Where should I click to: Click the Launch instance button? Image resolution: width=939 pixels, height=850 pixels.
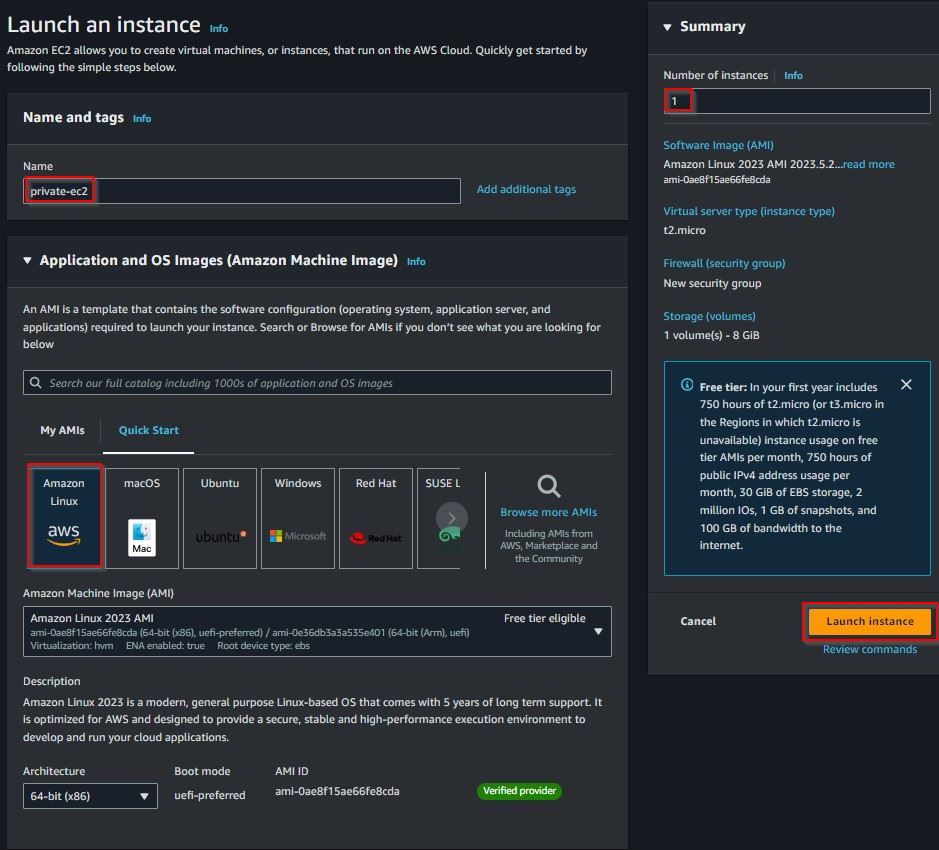tap(870, 621)
